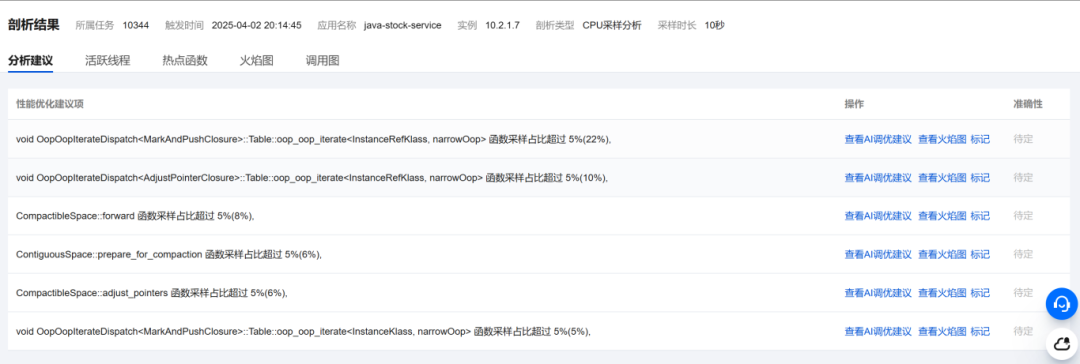Open flame graph for CompactibleSpace::forward
Viewport: 1080px width, 364px height.
click(942, 216)
